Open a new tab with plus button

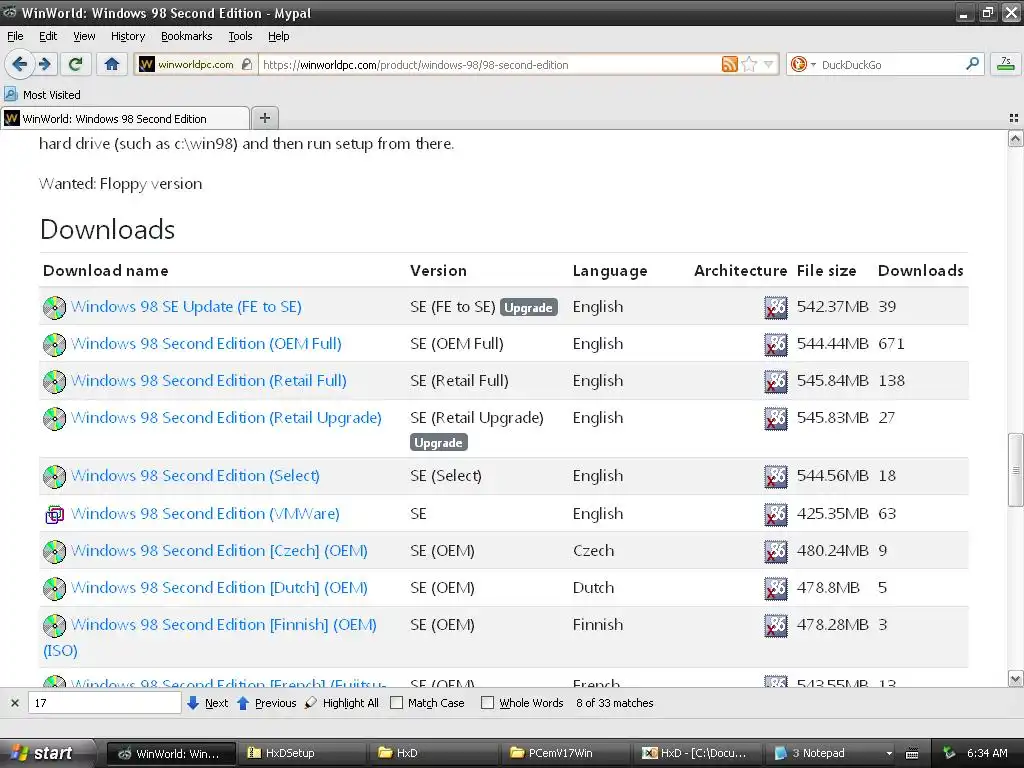click(x=264, y=118)
